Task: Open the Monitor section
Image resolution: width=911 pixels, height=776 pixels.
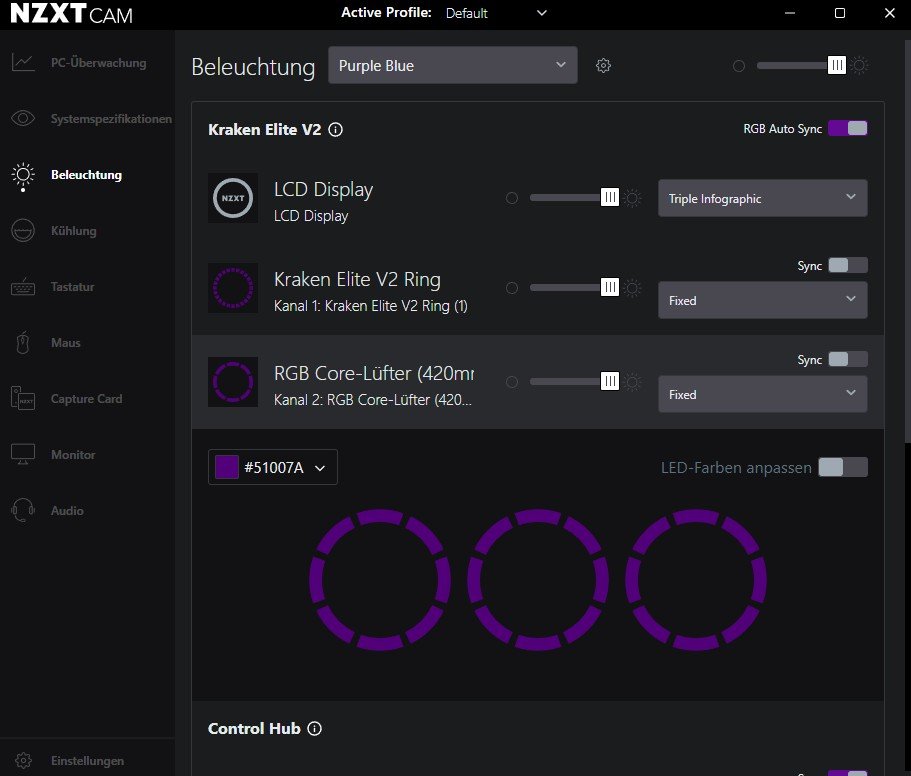Action: point(73,455)
